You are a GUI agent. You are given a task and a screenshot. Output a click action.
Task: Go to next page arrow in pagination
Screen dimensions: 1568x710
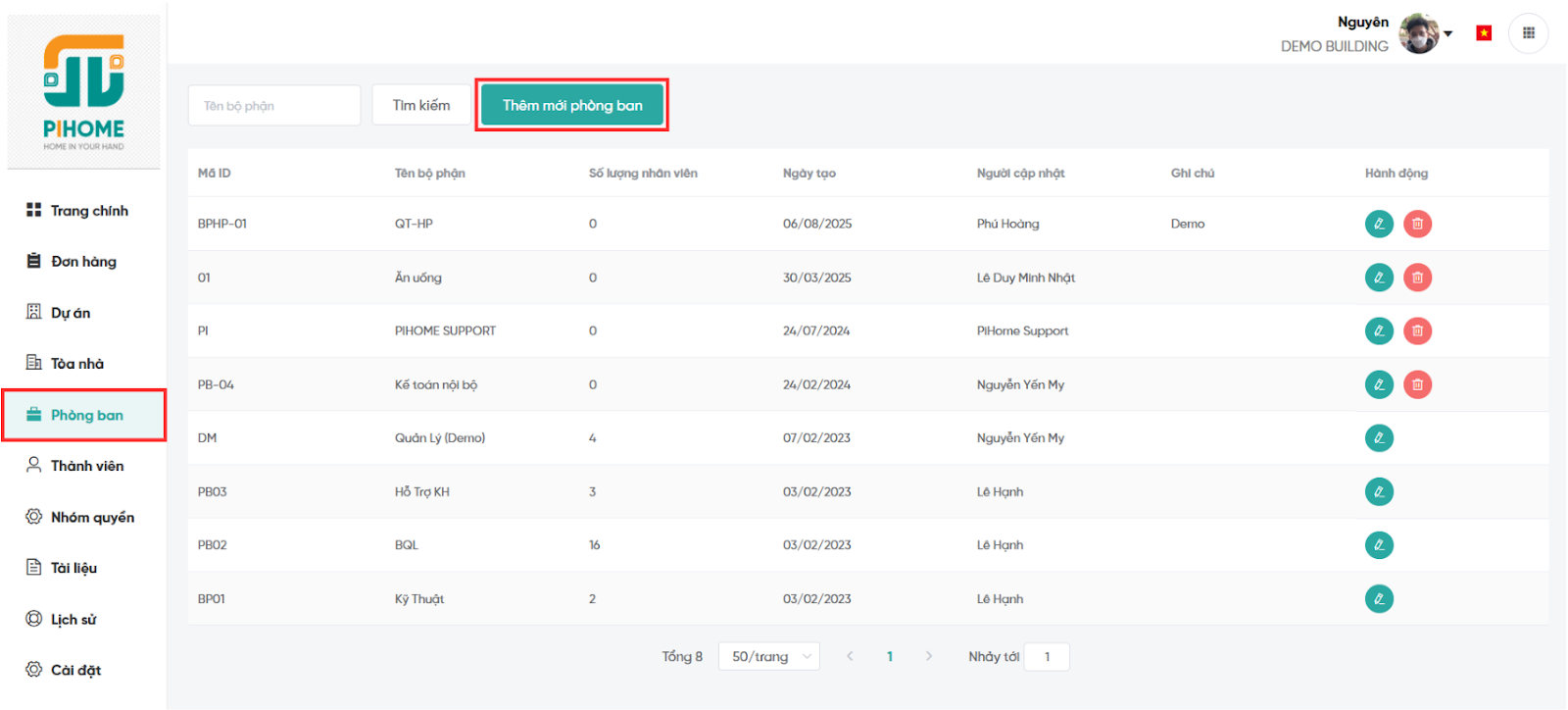click(x=929, y=656)
